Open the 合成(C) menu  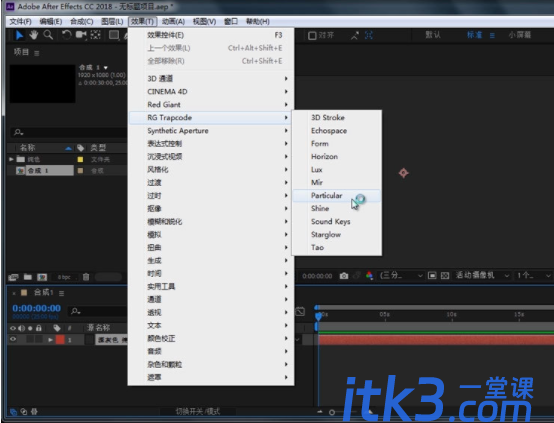81,22
